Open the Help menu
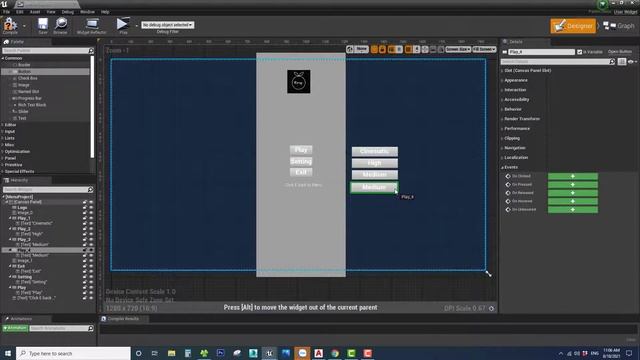This screenshot has width=640, height=360. (105, 12)
